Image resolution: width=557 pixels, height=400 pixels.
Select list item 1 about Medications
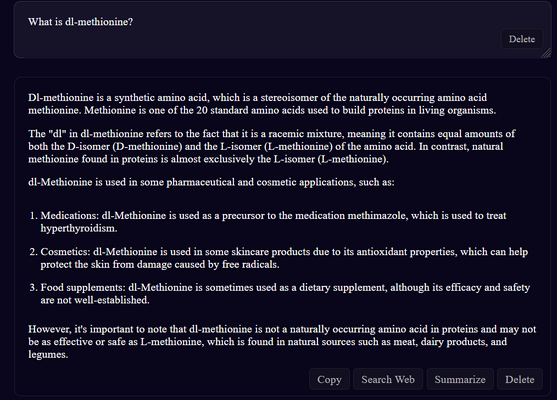(273, 222)
